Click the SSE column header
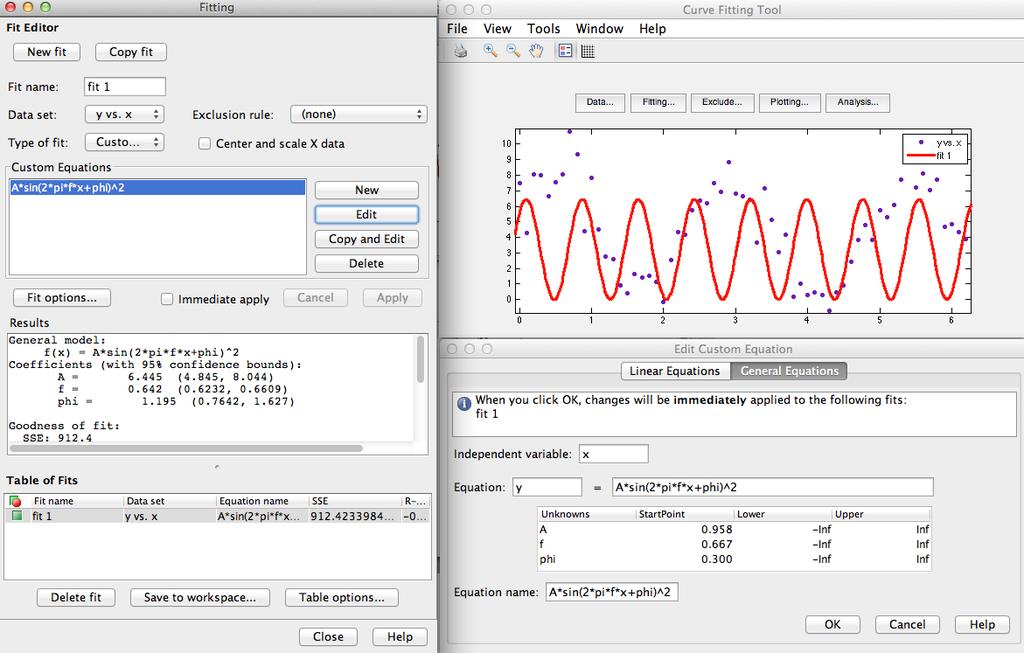The height and width of the screenshot is (653, 1024). (355, 502)
